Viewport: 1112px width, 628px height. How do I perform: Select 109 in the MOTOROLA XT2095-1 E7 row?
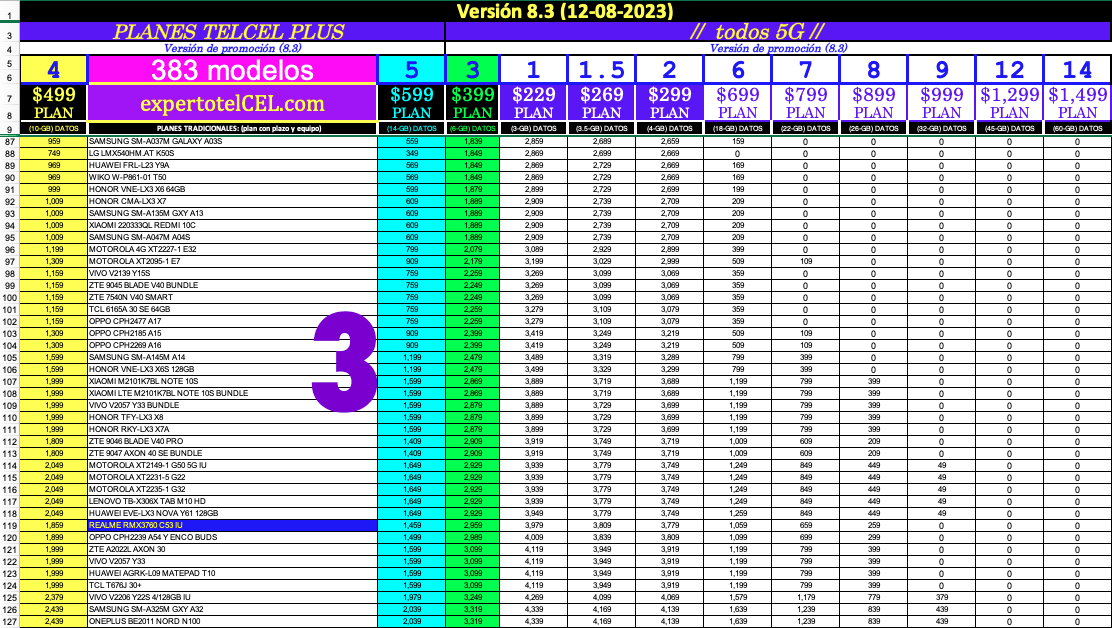click(x=805, y=262)
